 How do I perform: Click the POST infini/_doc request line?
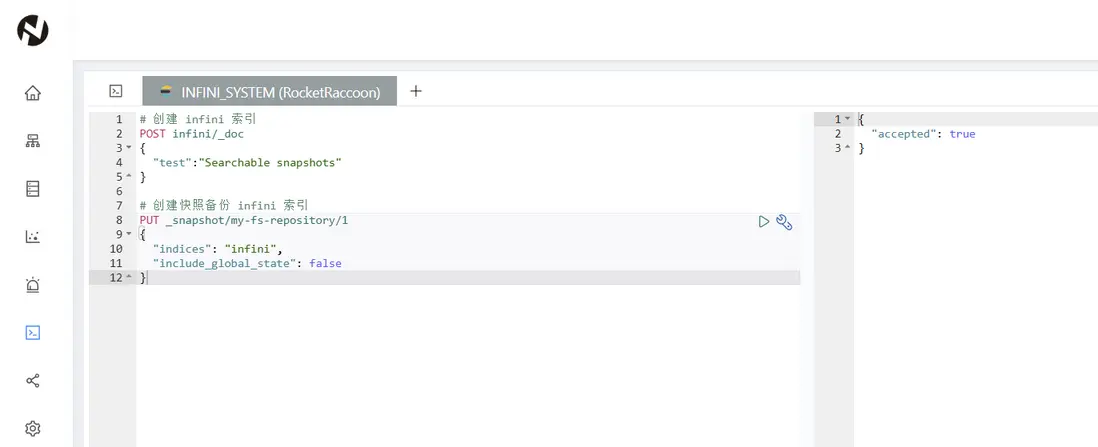192,134
